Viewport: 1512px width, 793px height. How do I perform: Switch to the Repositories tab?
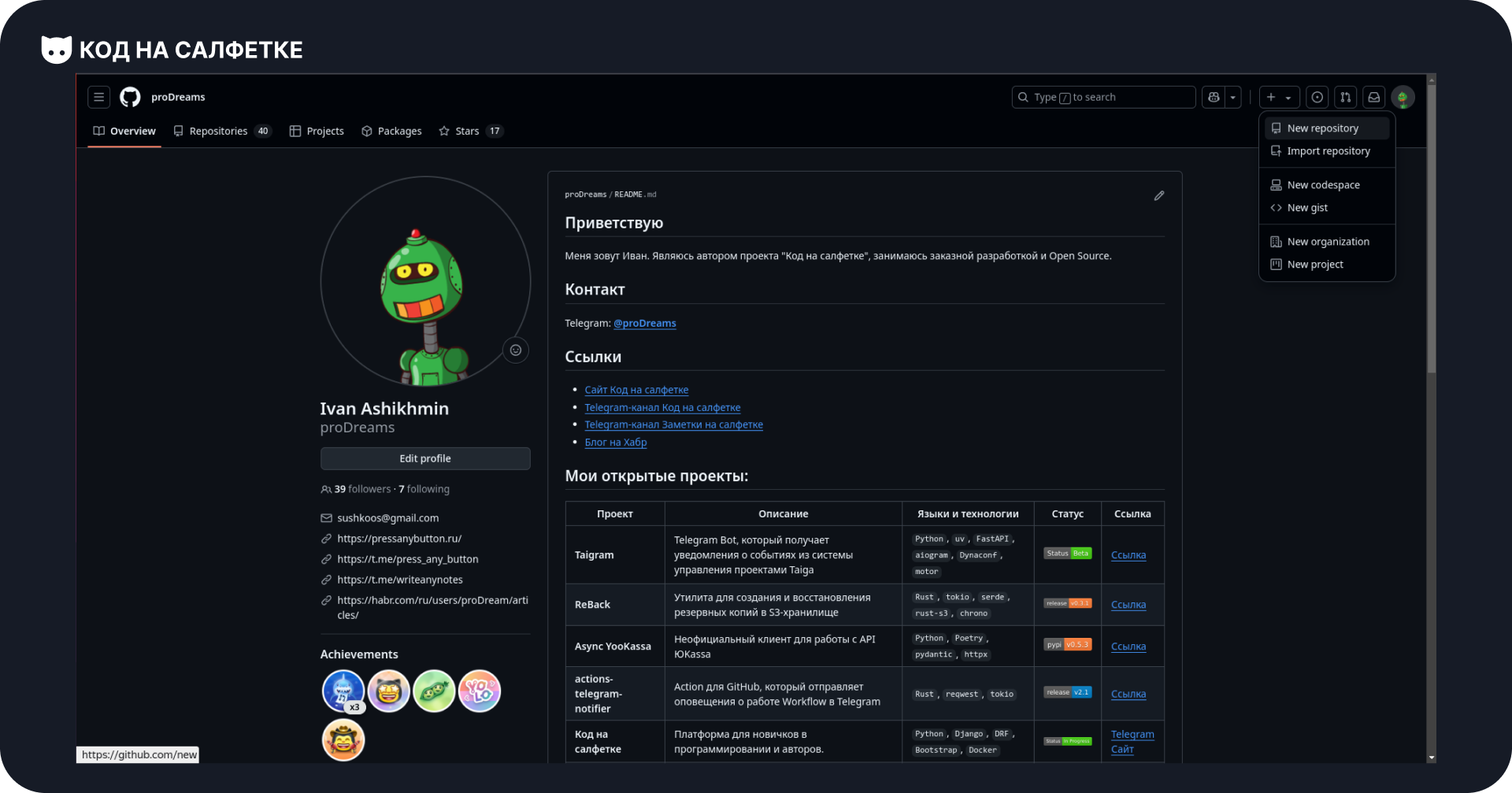click(x=222, y=131)
